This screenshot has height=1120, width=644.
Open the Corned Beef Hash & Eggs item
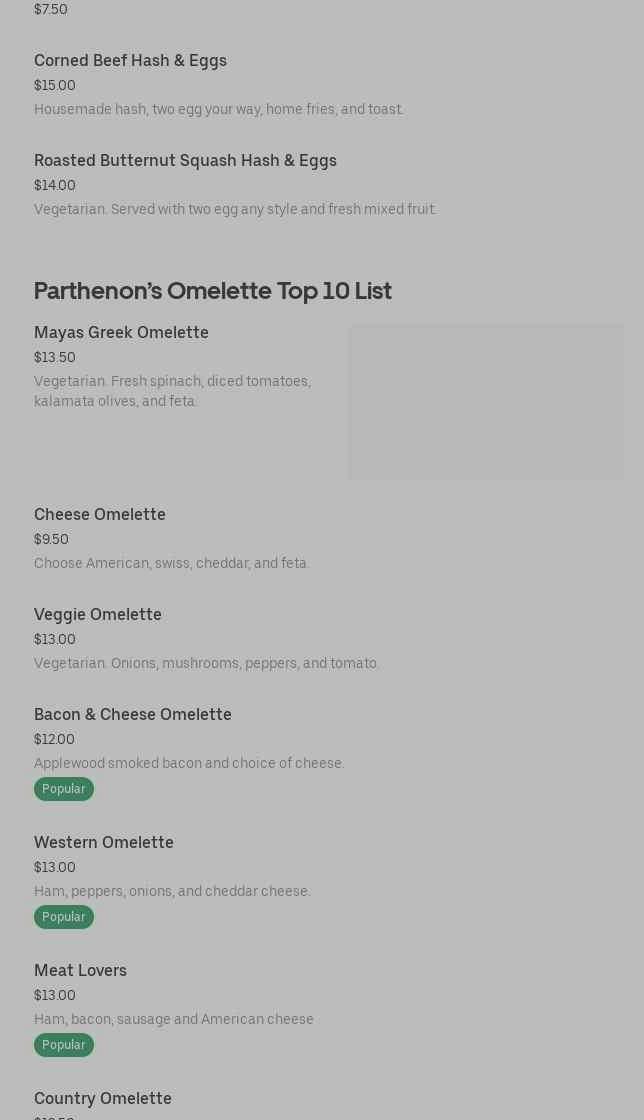(x=130, y=60)
